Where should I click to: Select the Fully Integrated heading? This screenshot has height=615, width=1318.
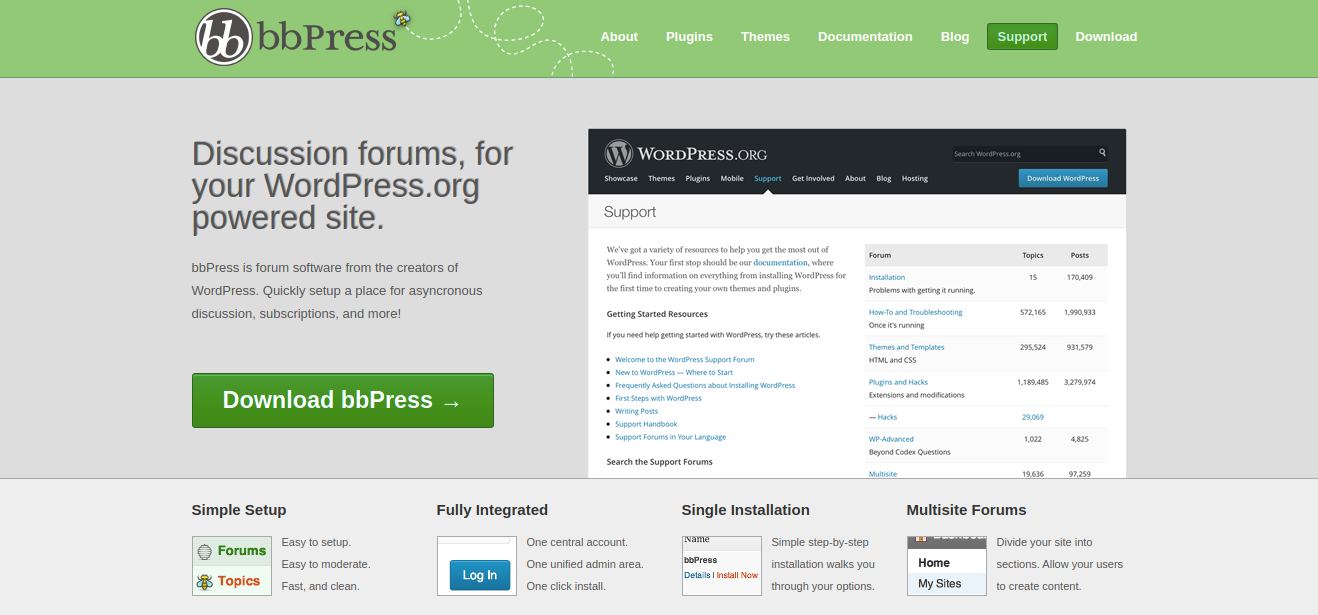pyautogui.click(x=492, y=510)
